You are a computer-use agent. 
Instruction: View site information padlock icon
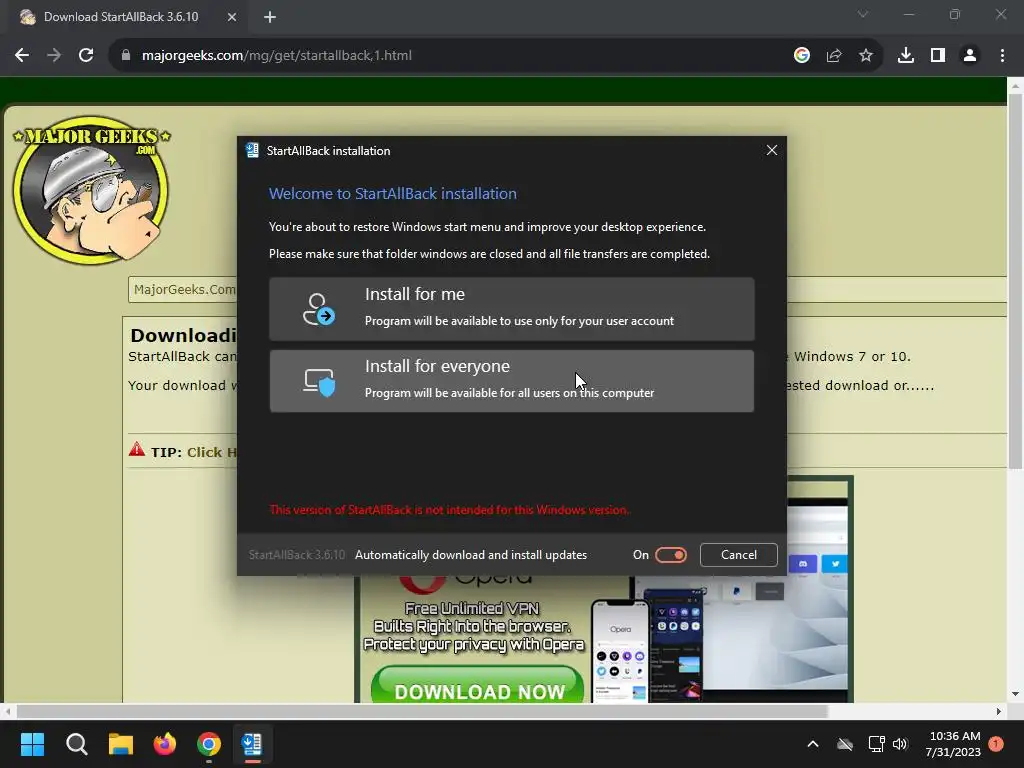[126, 56]
